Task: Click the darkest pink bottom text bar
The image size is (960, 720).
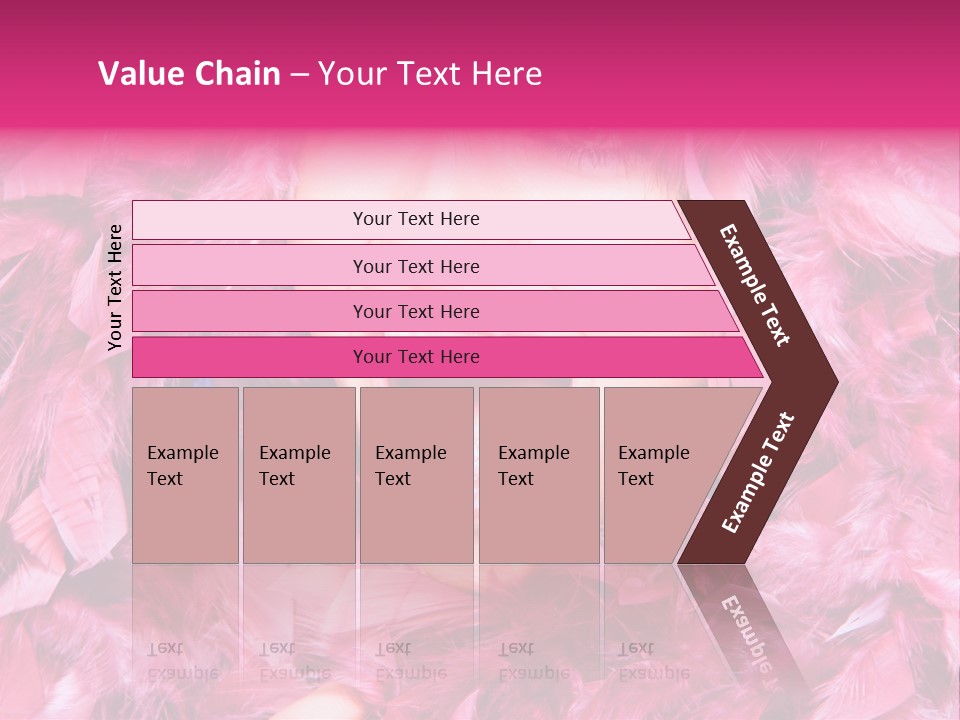Action: [x=415, y=357]
